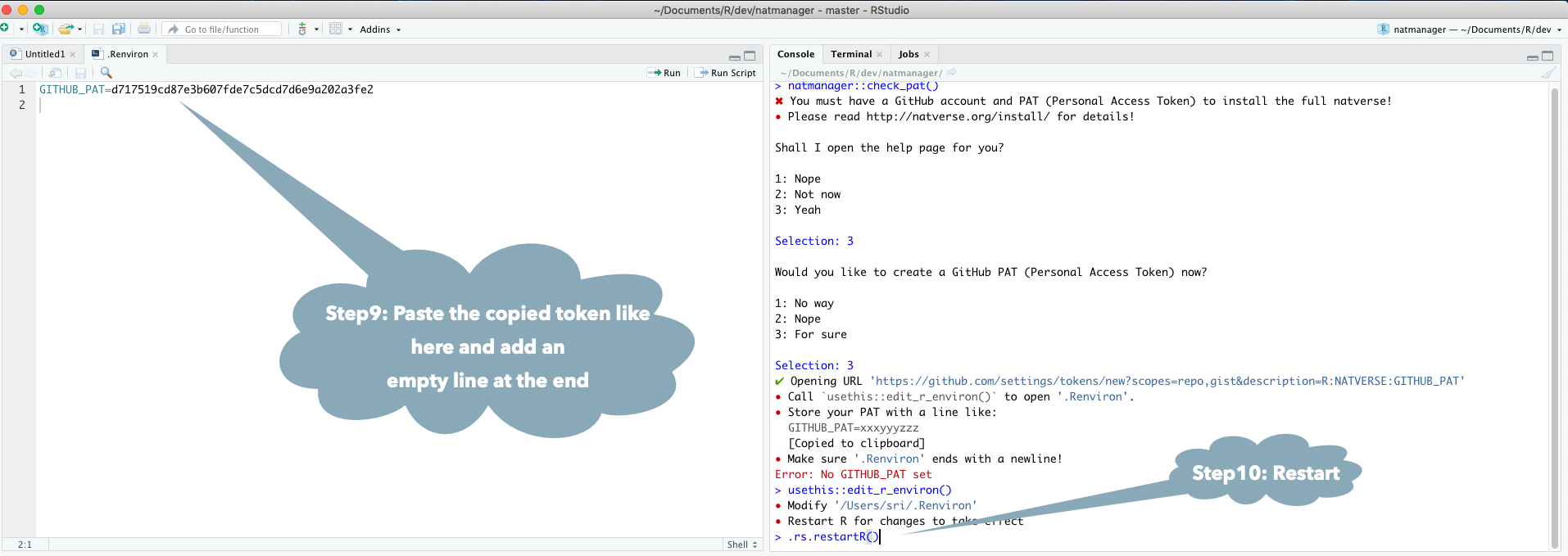This screenshot has width=1568, height=556.
Task: Click the Find/Replace magnifier icon
Action: click(106, 73)
